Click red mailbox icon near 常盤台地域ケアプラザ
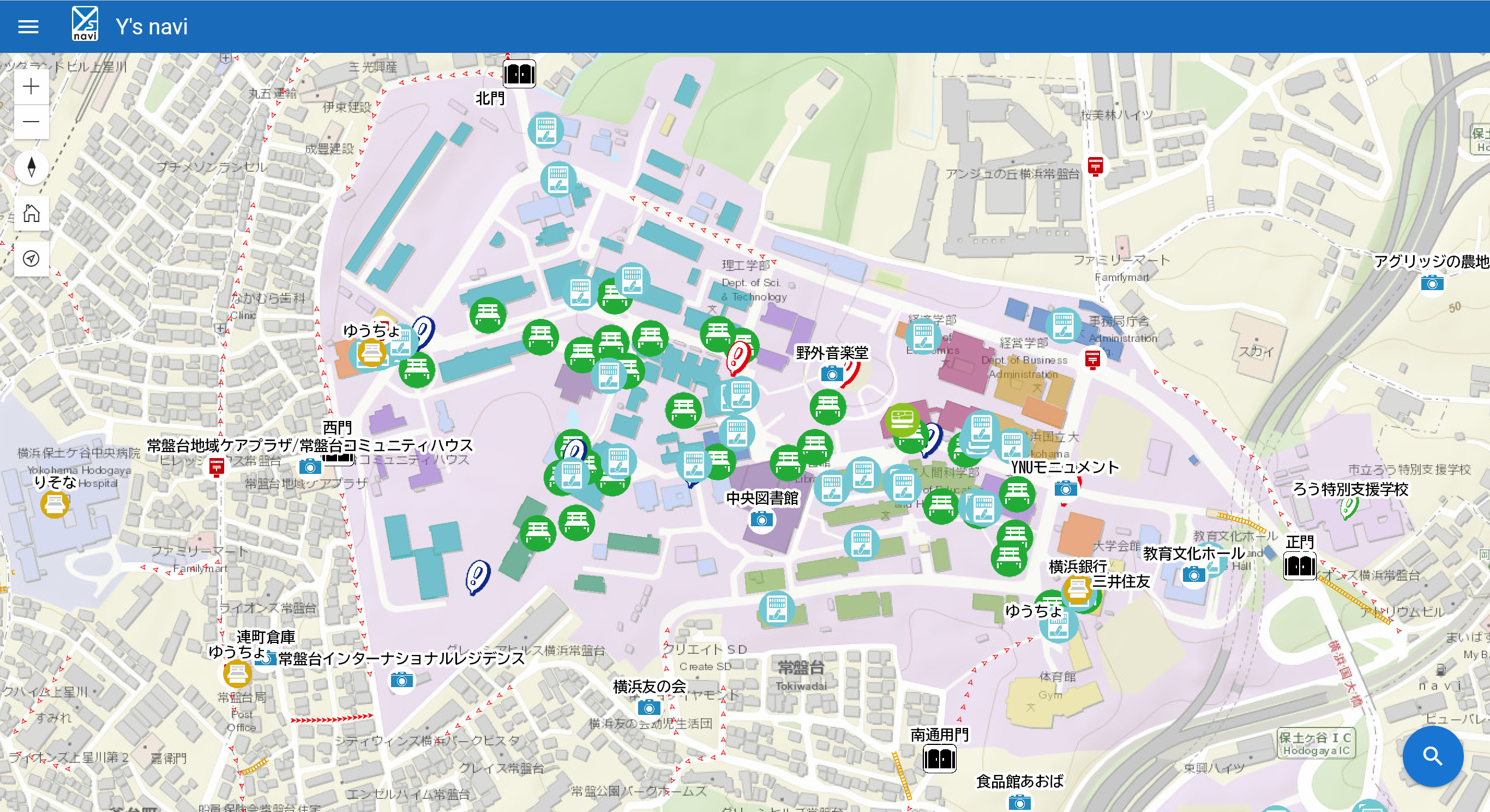This screenshot has width=1490, height=812. pos(217,466)
